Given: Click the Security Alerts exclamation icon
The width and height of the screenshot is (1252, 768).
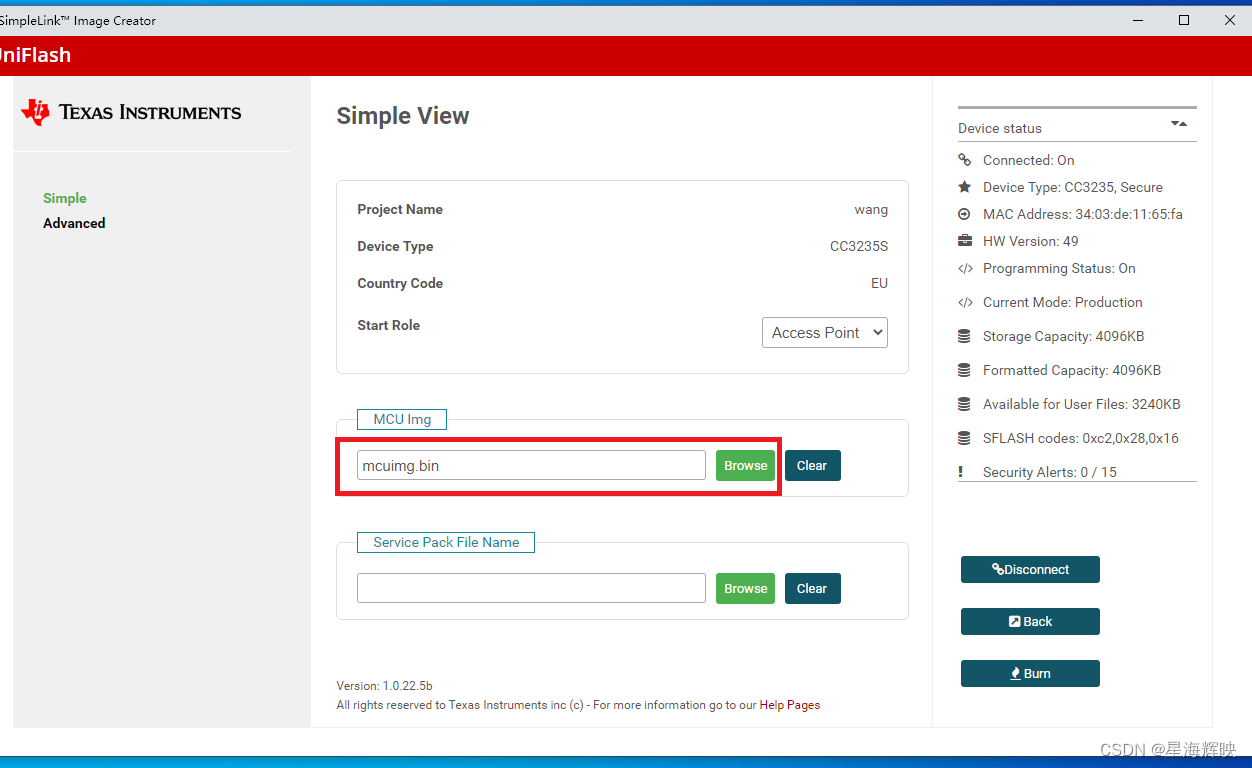Looking at the screenshot, I should [x=961, y=472].
